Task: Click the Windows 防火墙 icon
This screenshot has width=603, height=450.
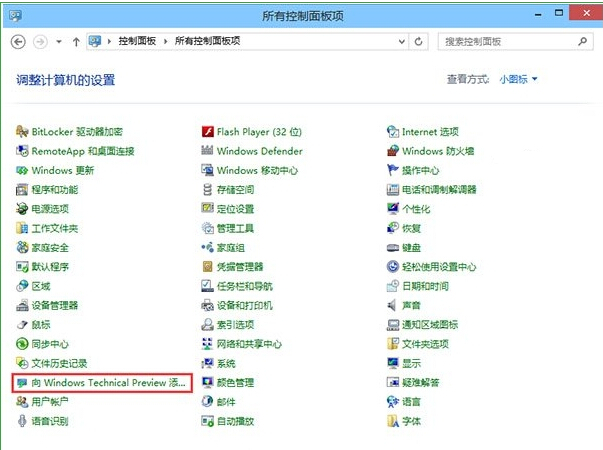Action: [x=393, y=151]
